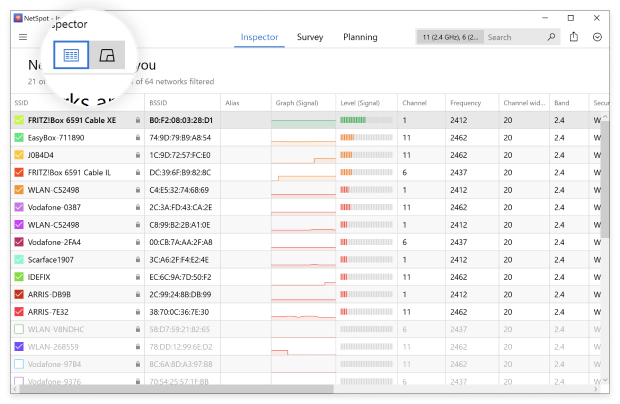
Task: Toggle Vodafone-2FA4 checkbox
Action: pos(19,242)
